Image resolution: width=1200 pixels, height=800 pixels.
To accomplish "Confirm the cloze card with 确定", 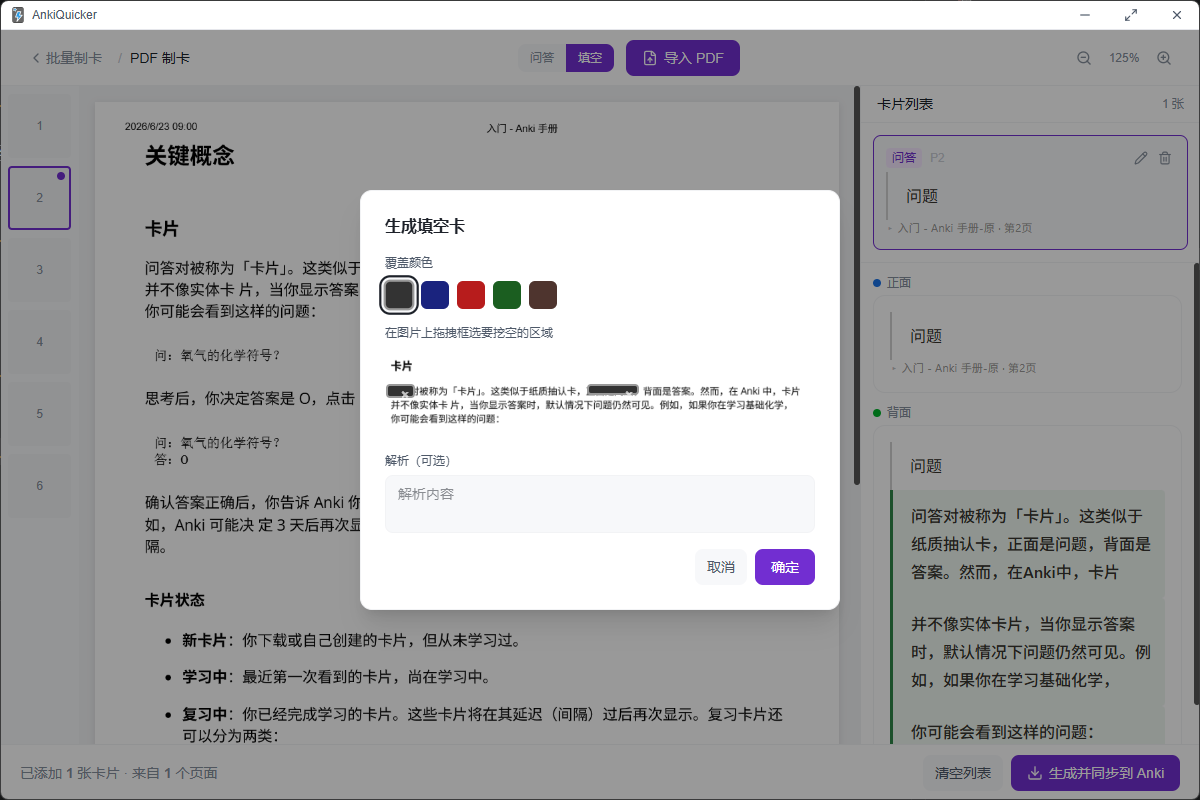I will coord(785,567).
